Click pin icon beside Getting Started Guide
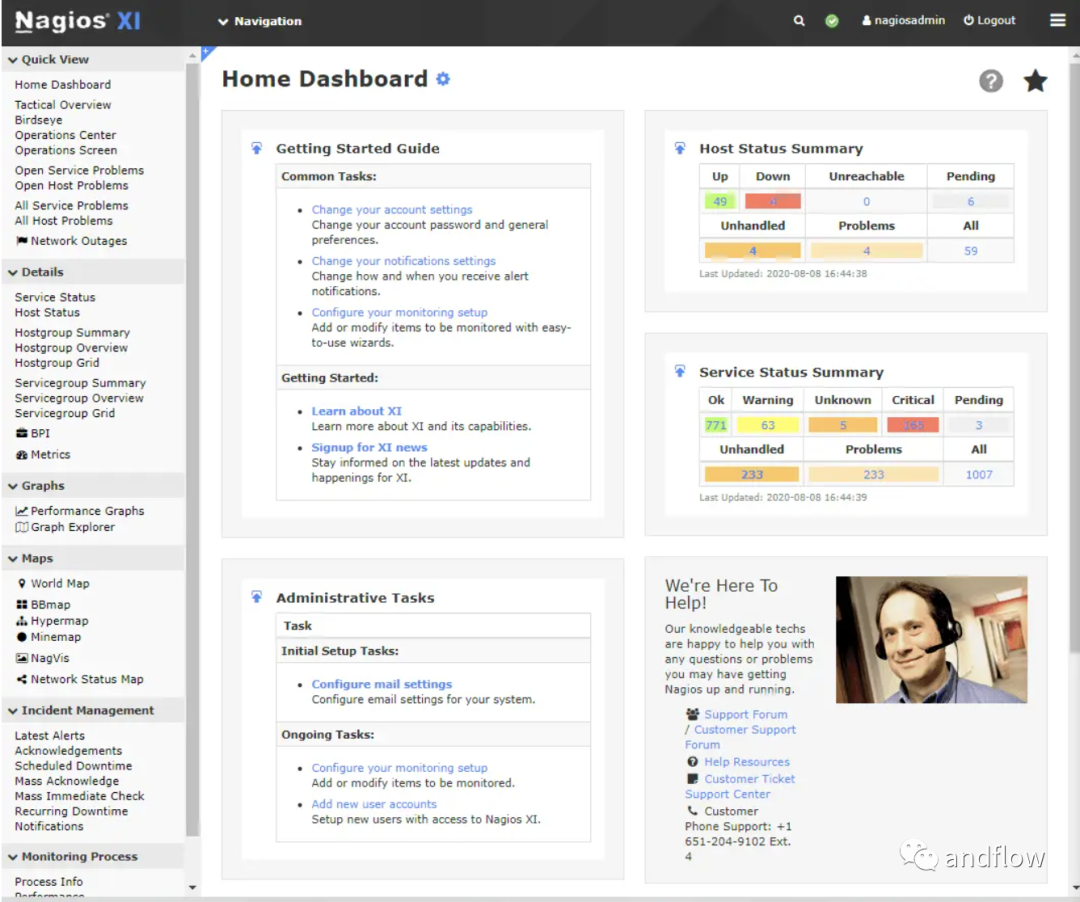 [x=257, y=149]
